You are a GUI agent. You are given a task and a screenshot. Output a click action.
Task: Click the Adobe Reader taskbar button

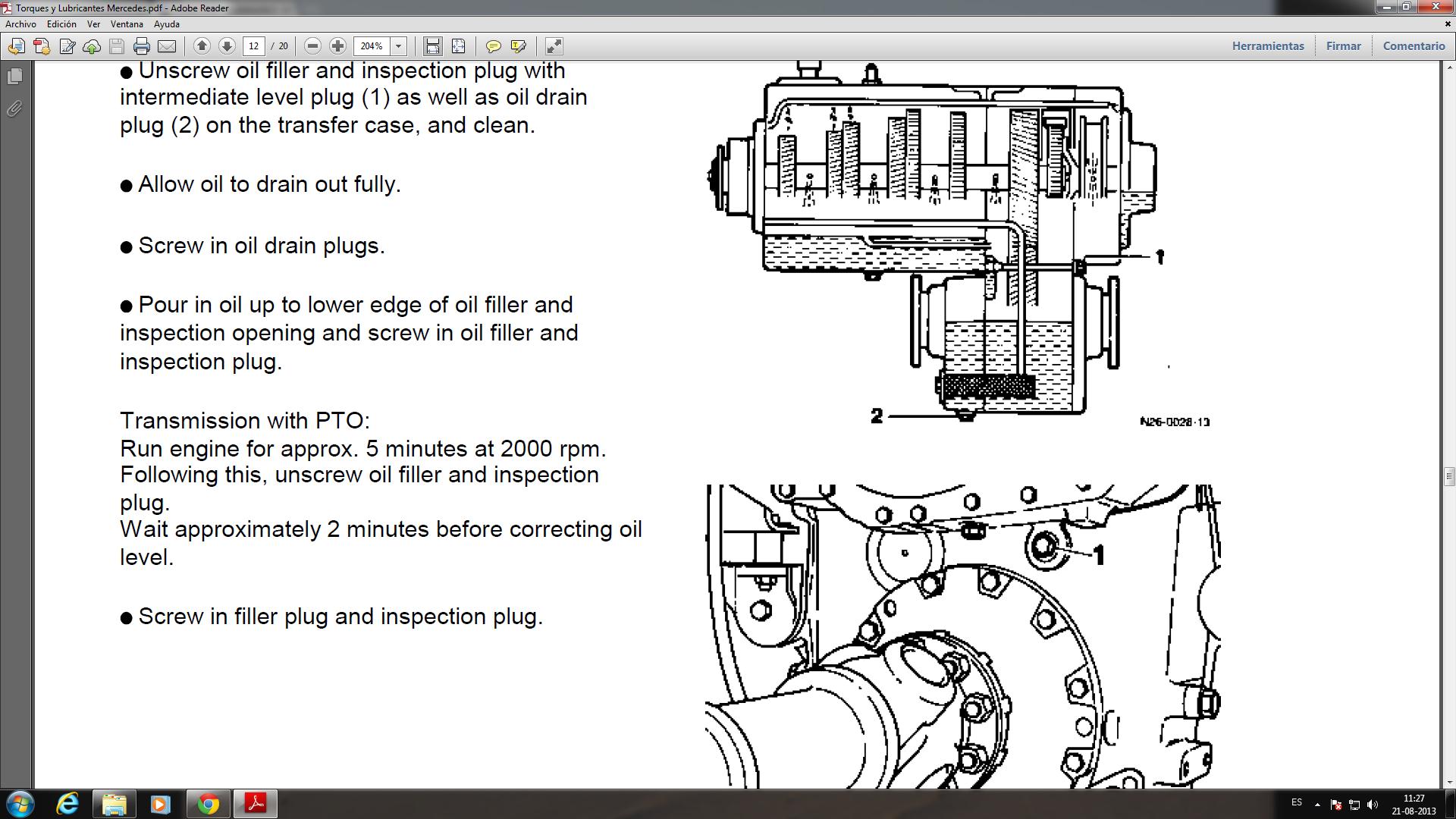tap(255, 804)
